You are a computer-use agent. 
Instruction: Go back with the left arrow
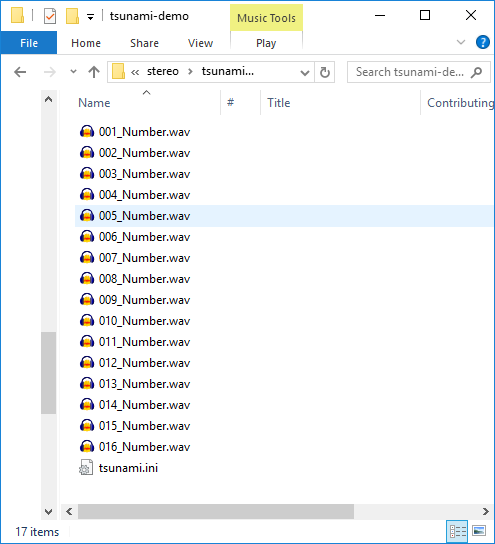click(20, 72)
